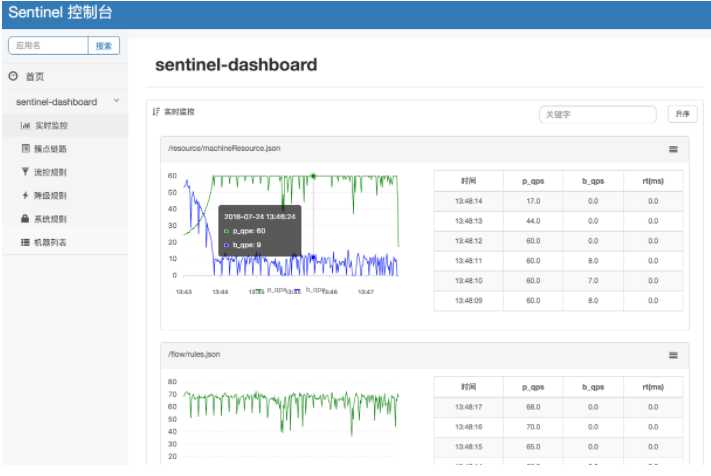Image resolution: width=711 pixels, height=476 pixels.
Task: Open 流控规则 via its funnel filter icon
Action: point(25,171)
